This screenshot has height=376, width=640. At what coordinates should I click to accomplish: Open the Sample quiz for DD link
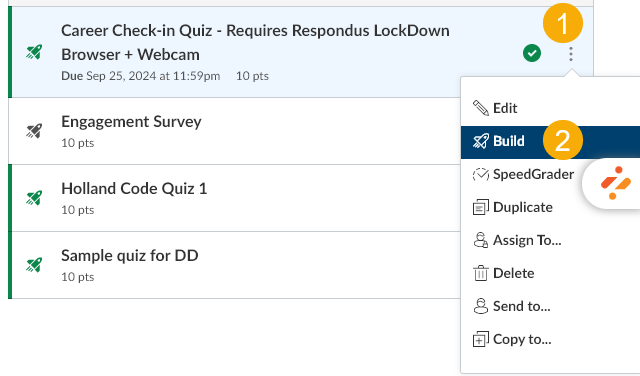pos(130,256)
